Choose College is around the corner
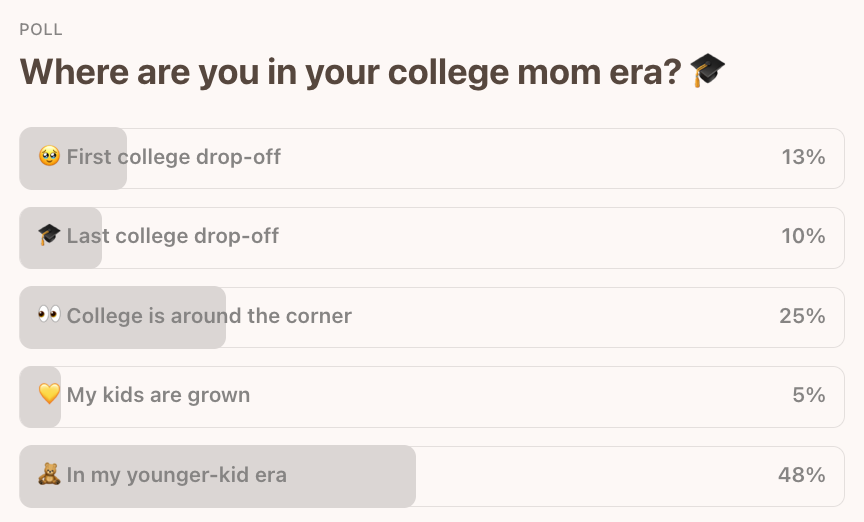The height and width of the screenshot is (522, 864). coord(432,317)
